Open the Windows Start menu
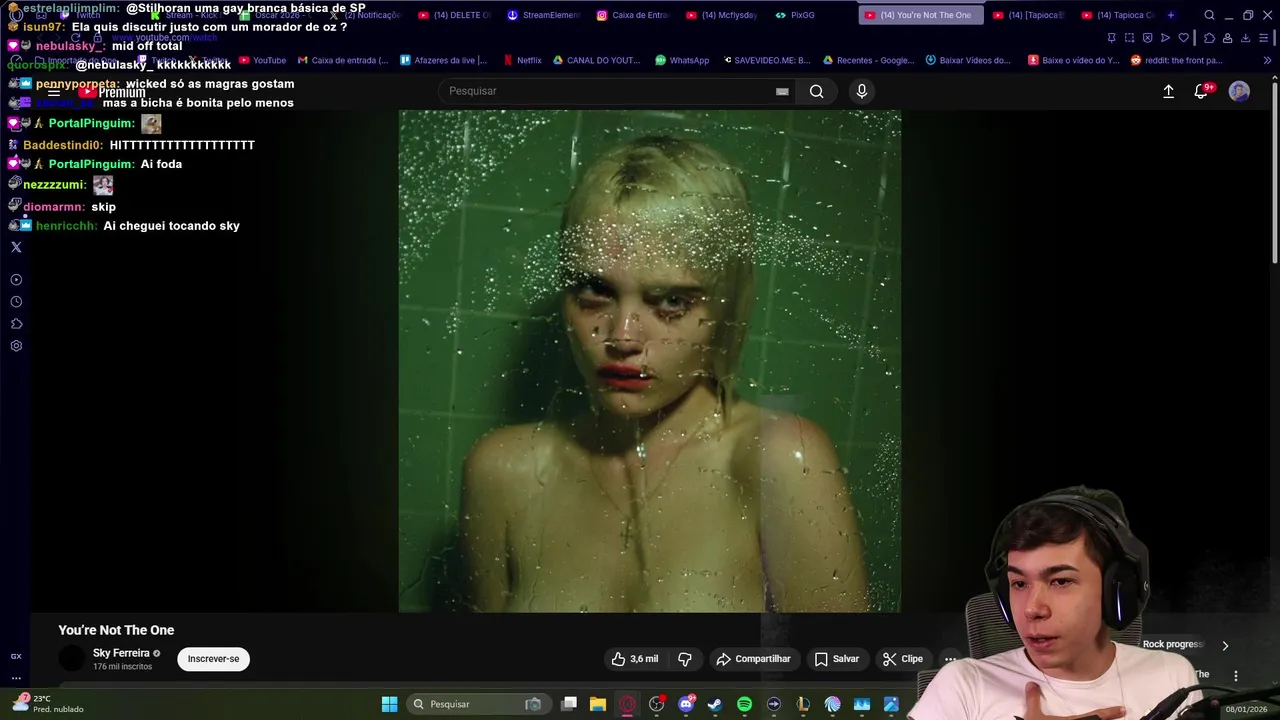 [x=389, y=704]
